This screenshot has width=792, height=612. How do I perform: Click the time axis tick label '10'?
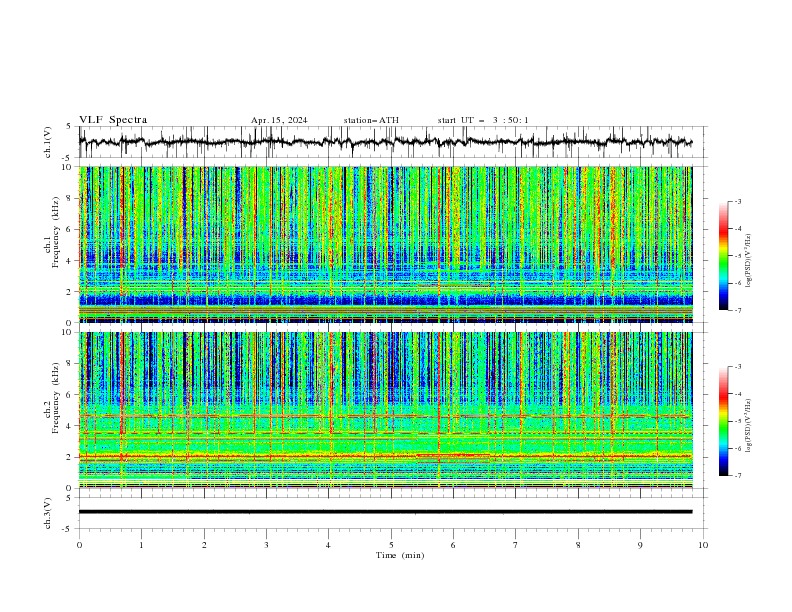(x=703, y=545)
